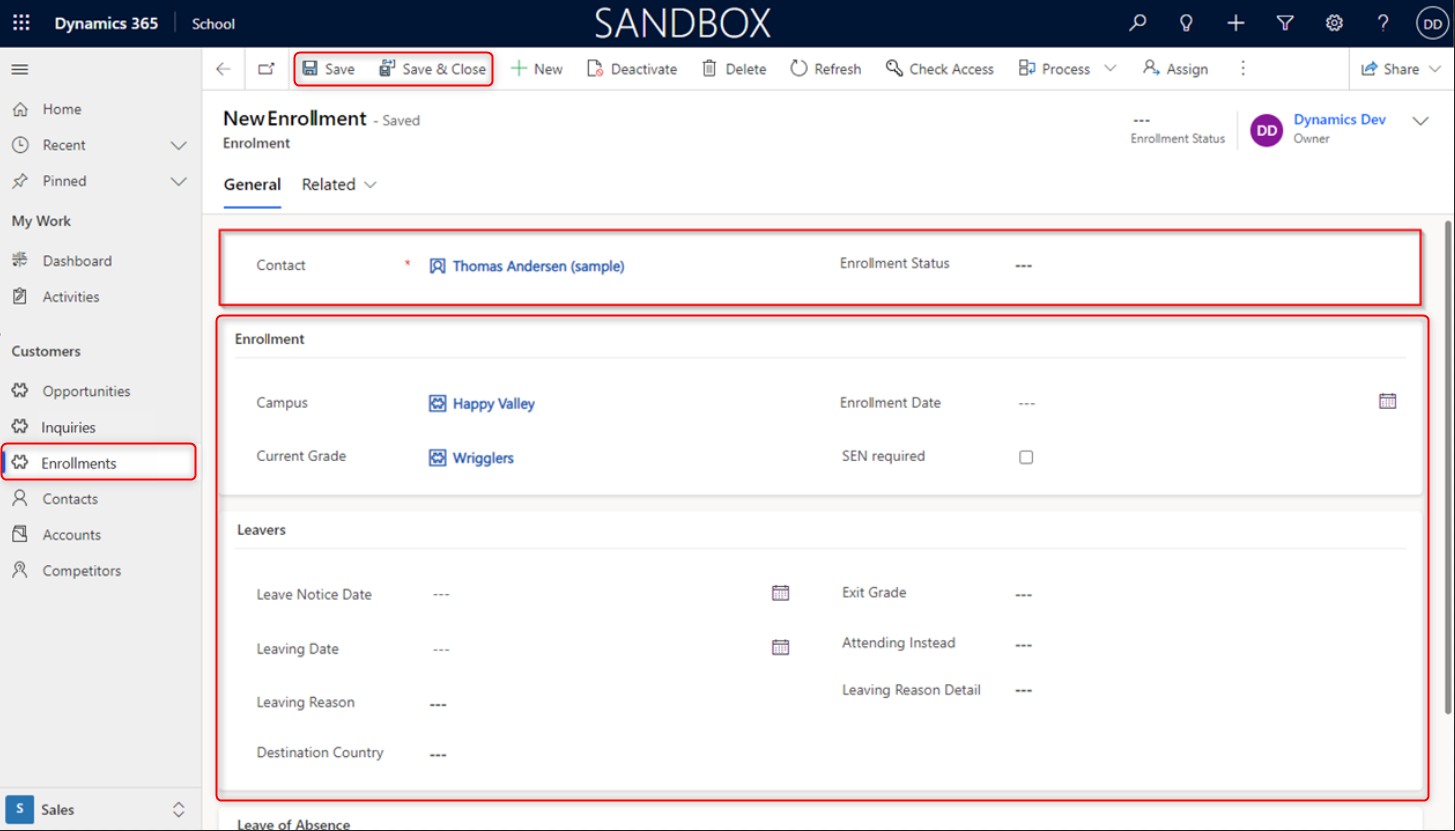
Task: Open Enrollment Date calendar picker
Action: pyautogui.click(x=1387, y=401)
